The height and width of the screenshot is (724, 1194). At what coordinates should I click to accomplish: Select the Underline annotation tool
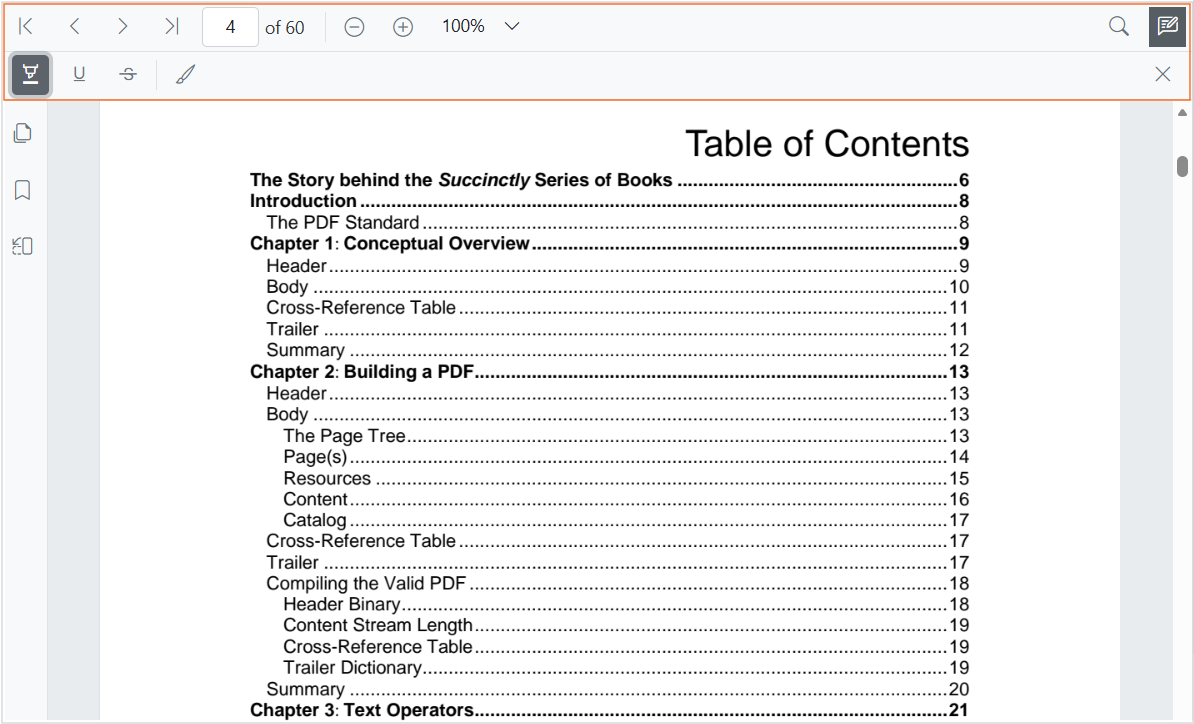(78, 74)
